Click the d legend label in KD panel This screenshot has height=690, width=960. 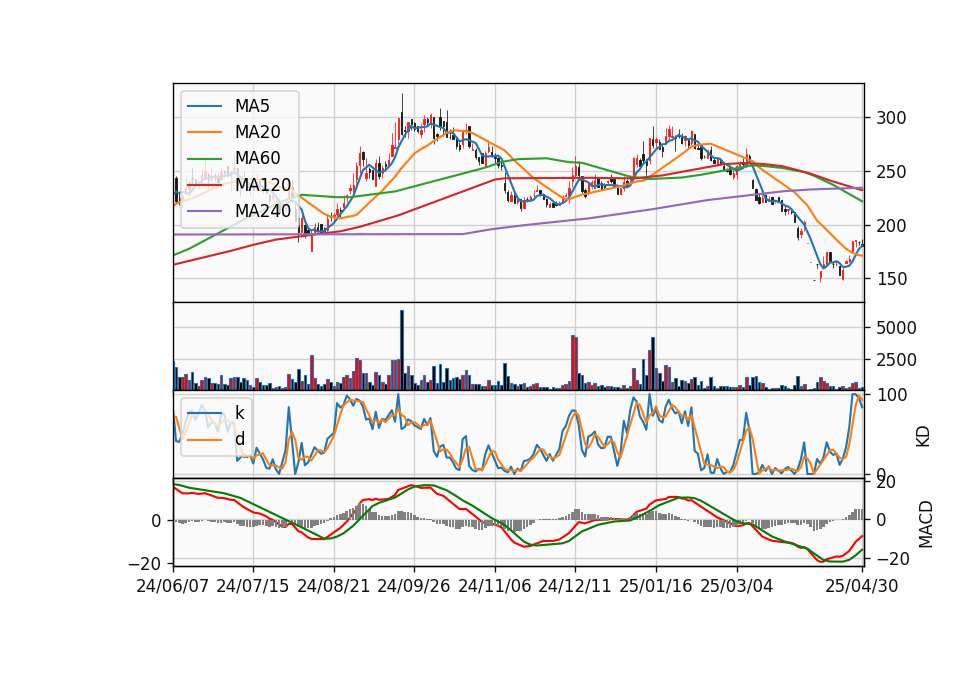[239, 439]
